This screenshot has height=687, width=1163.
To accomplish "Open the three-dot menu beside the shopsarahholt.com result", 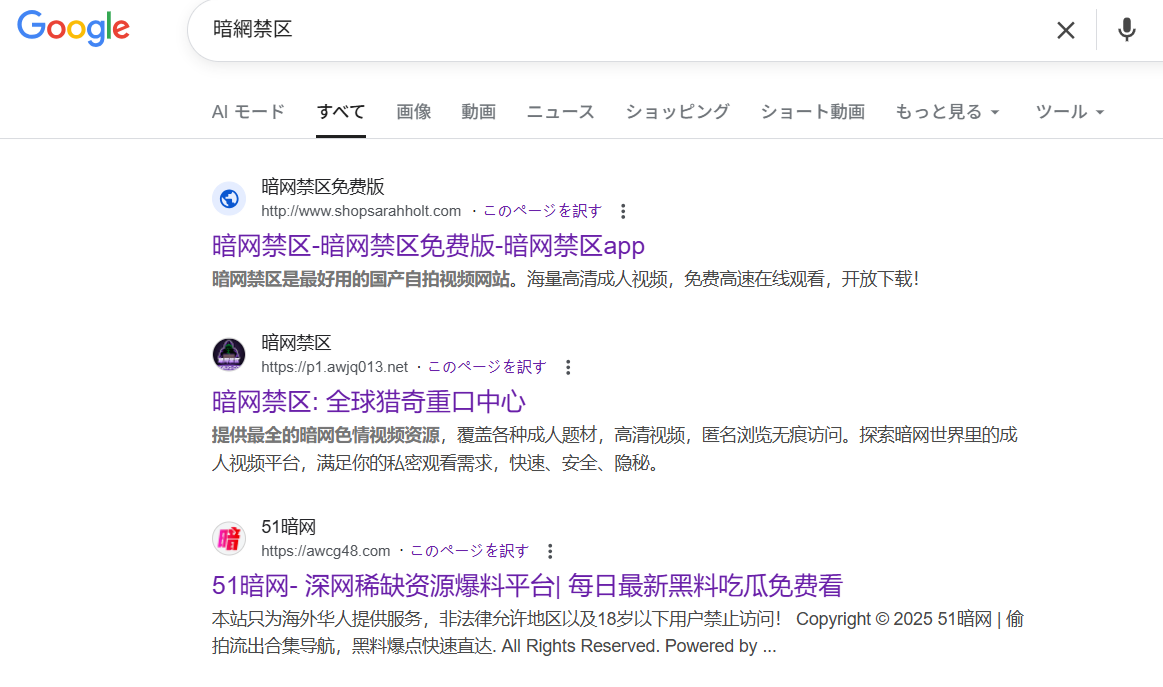I will pyautogui.click(x=623, y=211).
